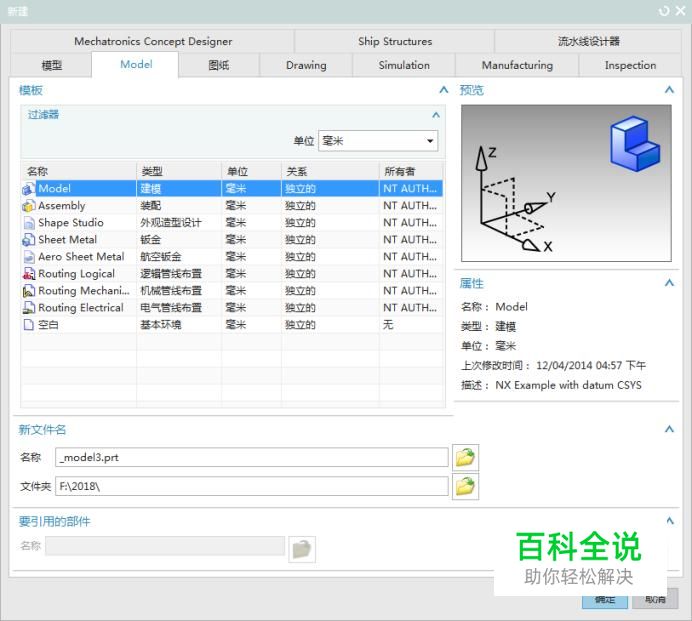The height and width of the screenshot is (621, 692).
Task: Open the Drawing tab
Action: click(306, 65)
